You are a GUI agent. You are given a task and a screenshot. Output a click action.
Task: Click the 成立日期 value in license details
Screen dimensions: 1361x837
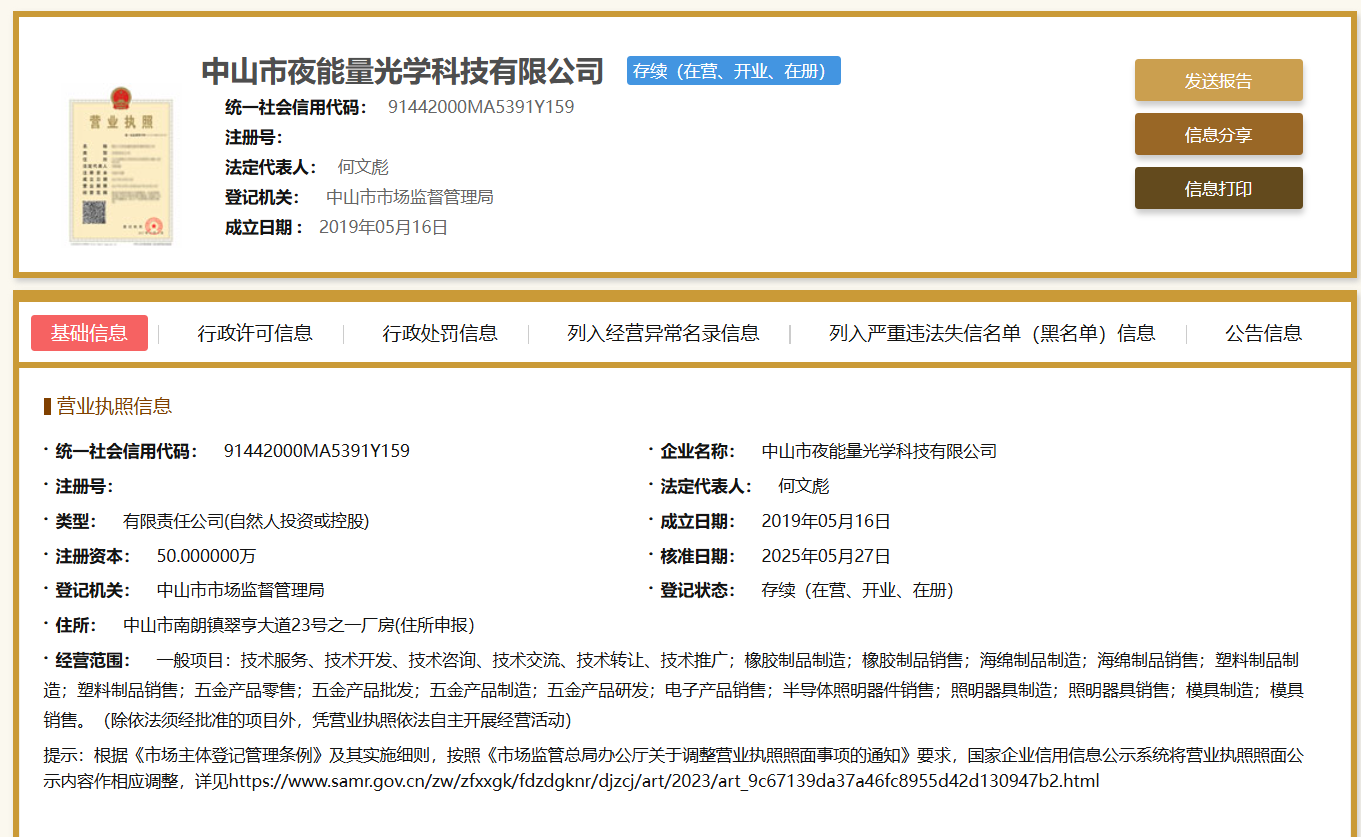[x=826, y=521]
